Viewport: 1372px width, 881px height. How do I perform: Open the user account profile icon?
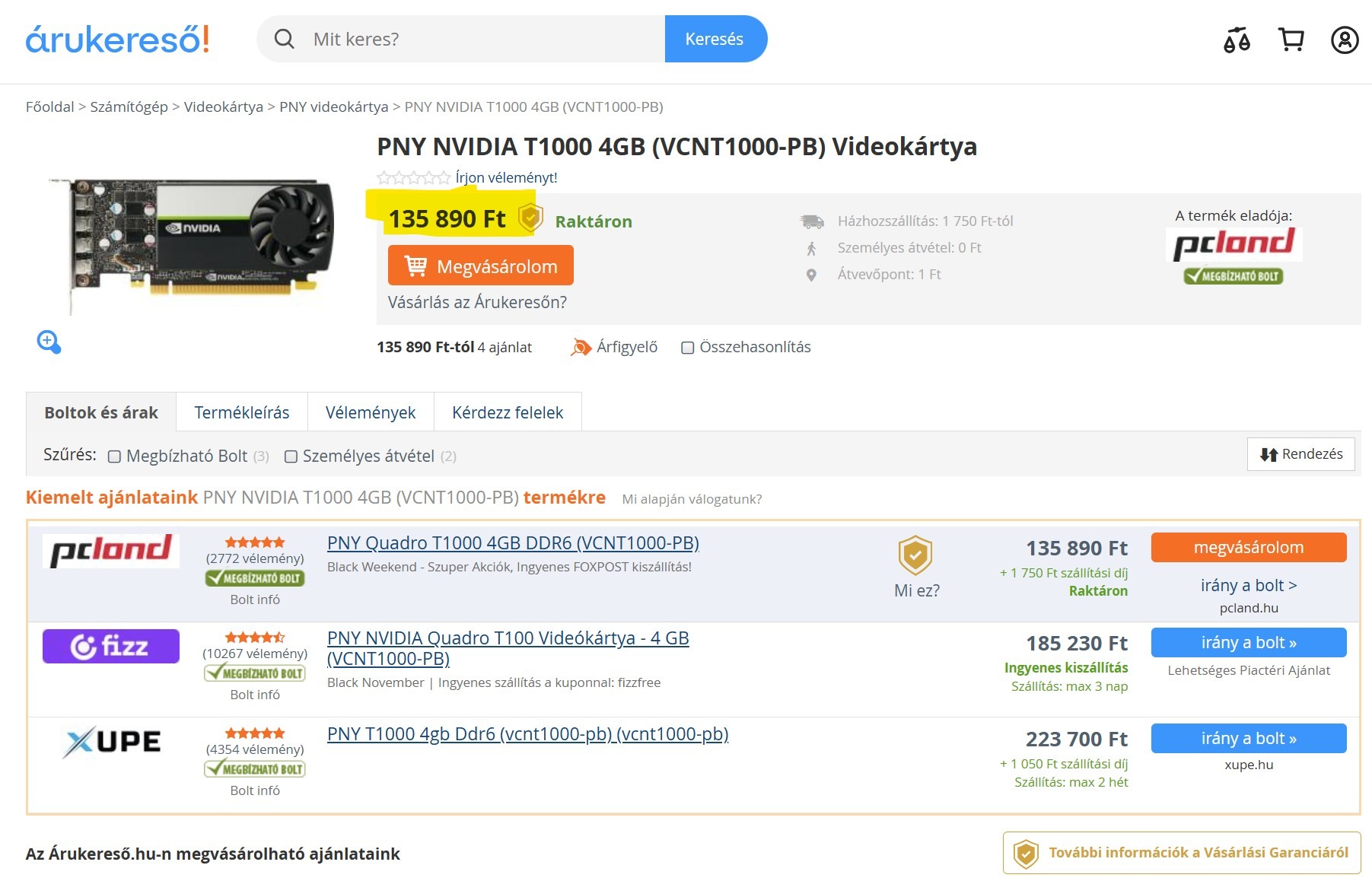[x=1345, y=40]
